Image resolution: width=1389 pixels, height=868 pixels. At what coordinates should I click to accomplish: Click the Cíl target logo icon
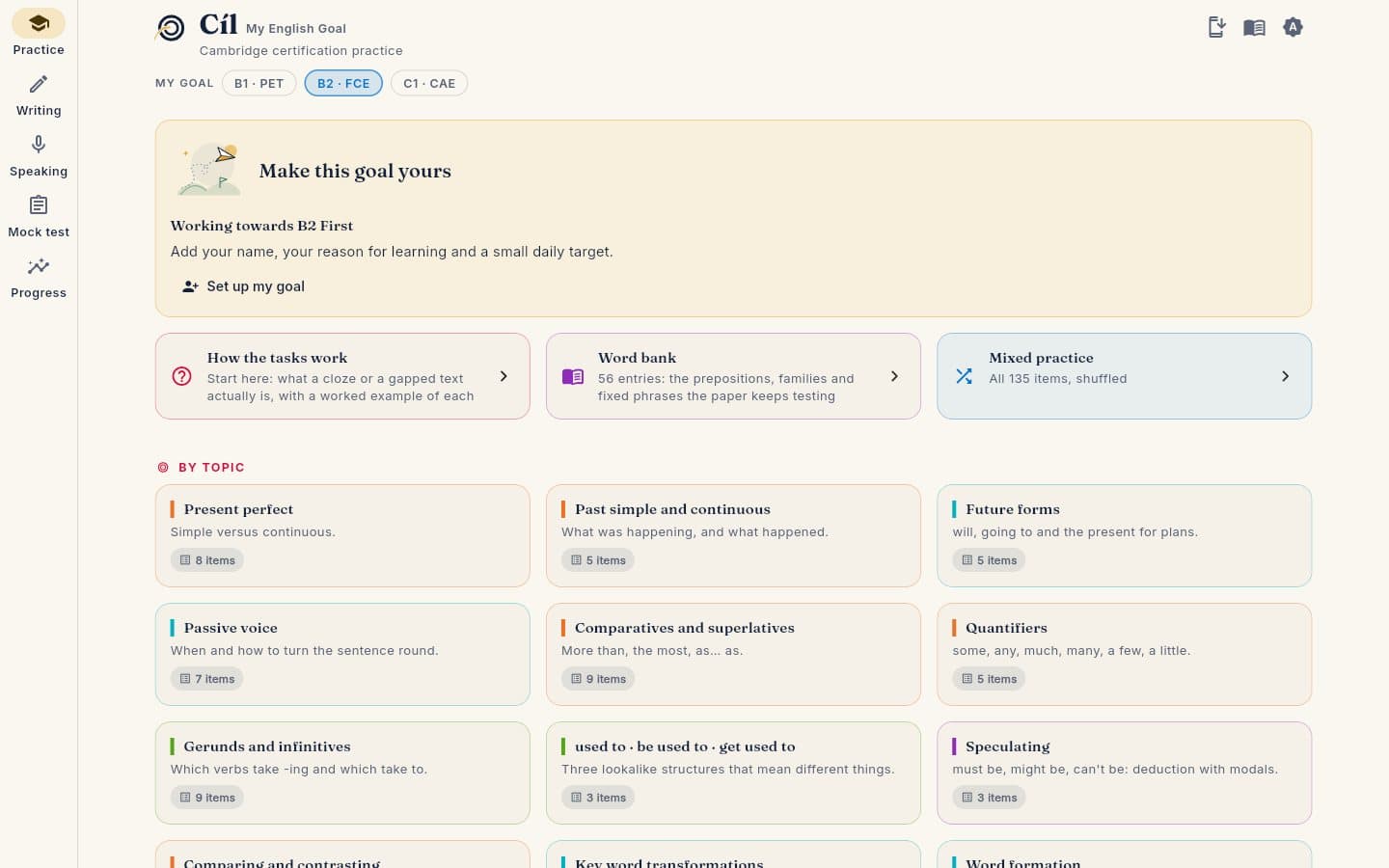coord(171,28)
